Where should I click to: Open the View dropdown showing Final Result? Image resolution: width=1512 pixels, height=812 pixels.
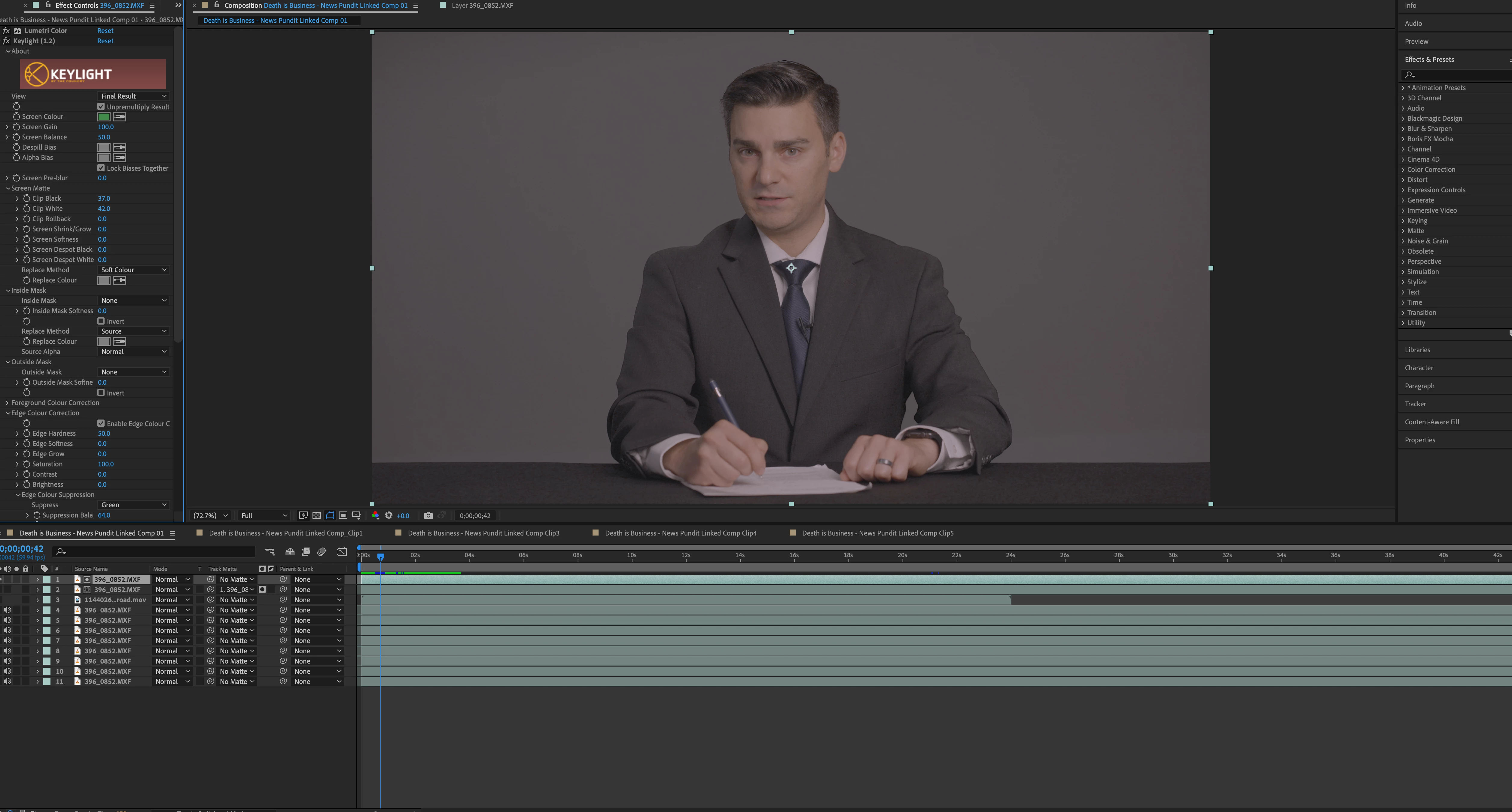point(133,96)
